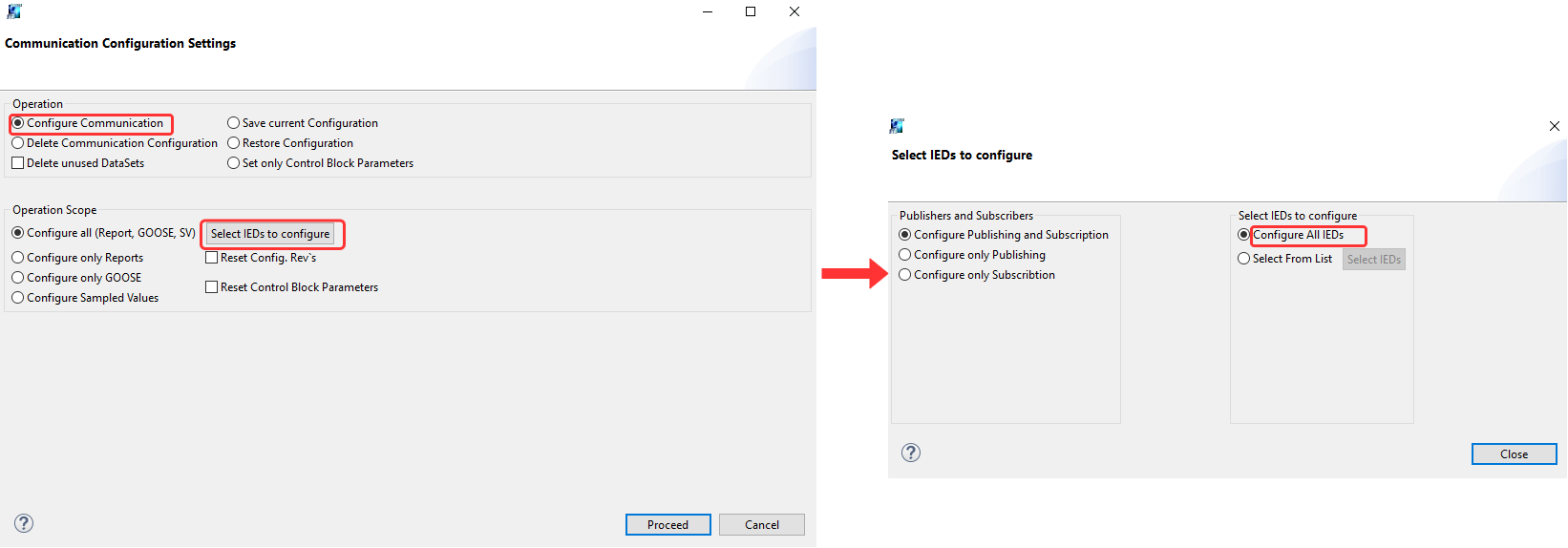Click help icon in Communication Configuration dialog
The height and width of the screenshot is (548, 1568).
24,523
